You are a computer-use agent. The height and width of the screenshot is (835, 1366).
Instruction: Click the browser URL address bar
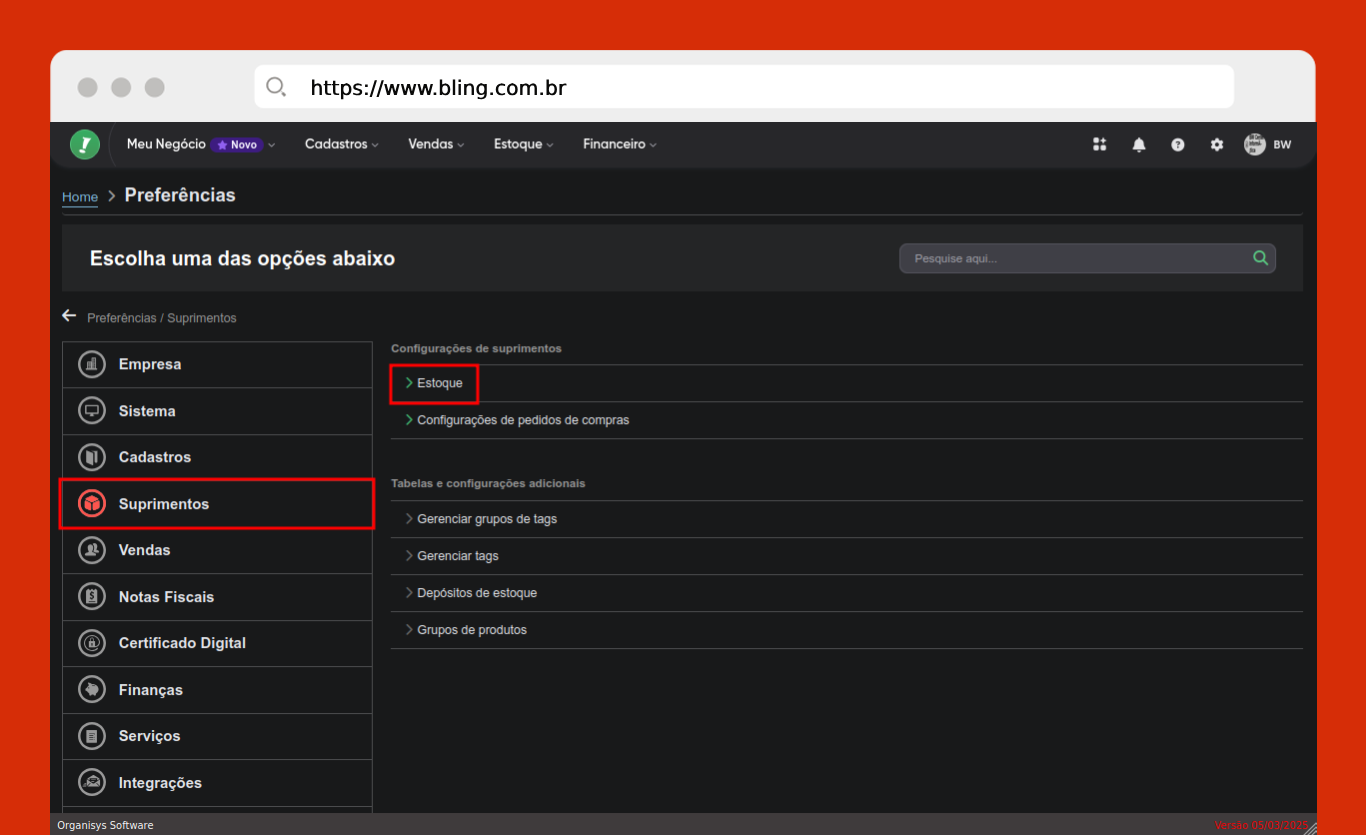coord(744,87)
